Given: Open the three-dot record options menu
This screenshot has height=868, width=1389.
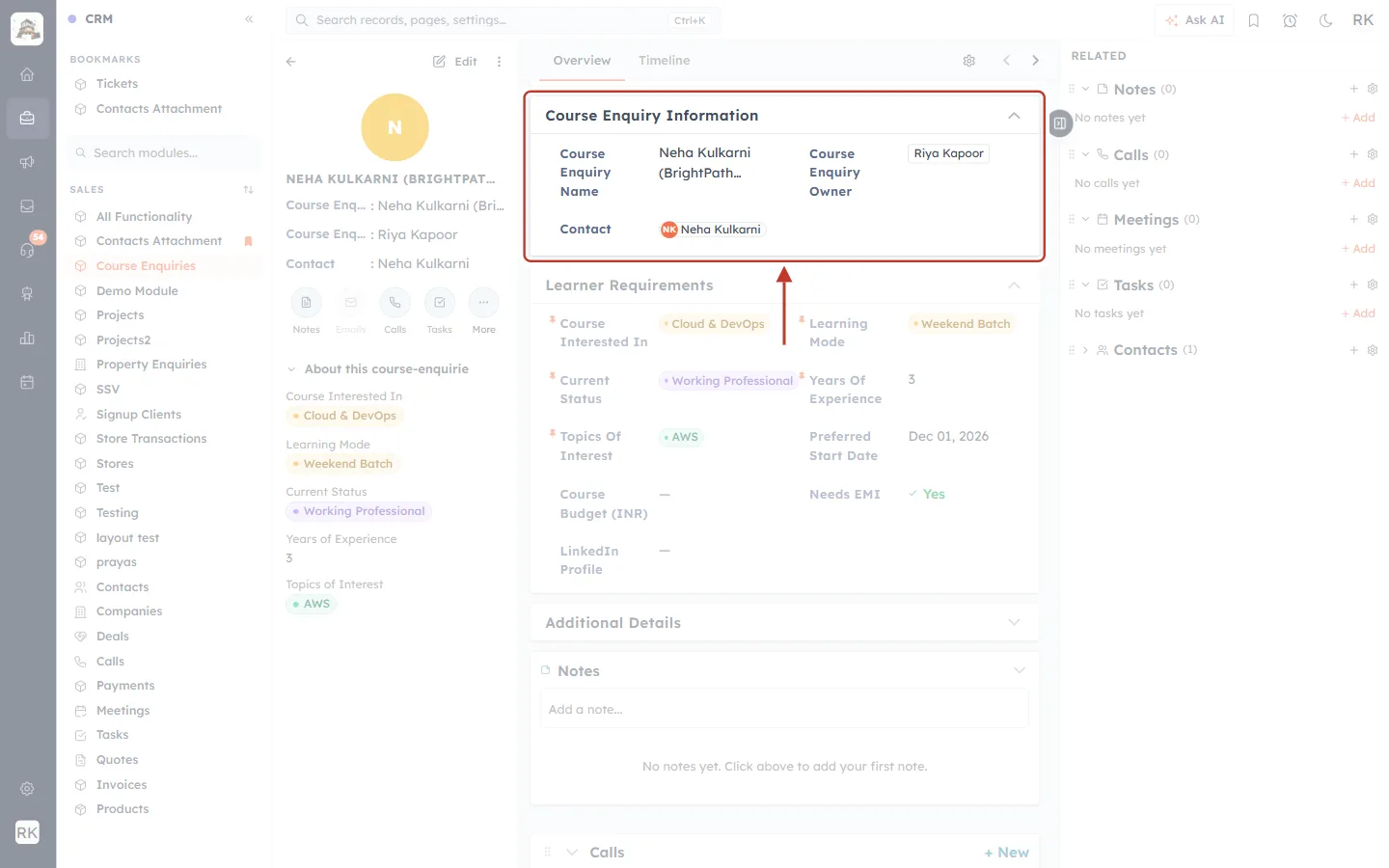Looking at the screenshot, I should coord(499,62).
